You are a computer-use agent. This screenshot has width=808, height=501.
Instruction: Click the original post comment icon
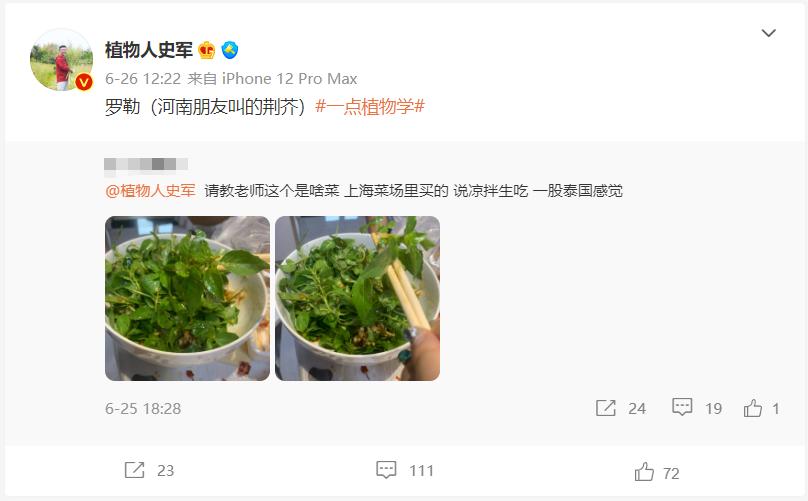[682, 407]
